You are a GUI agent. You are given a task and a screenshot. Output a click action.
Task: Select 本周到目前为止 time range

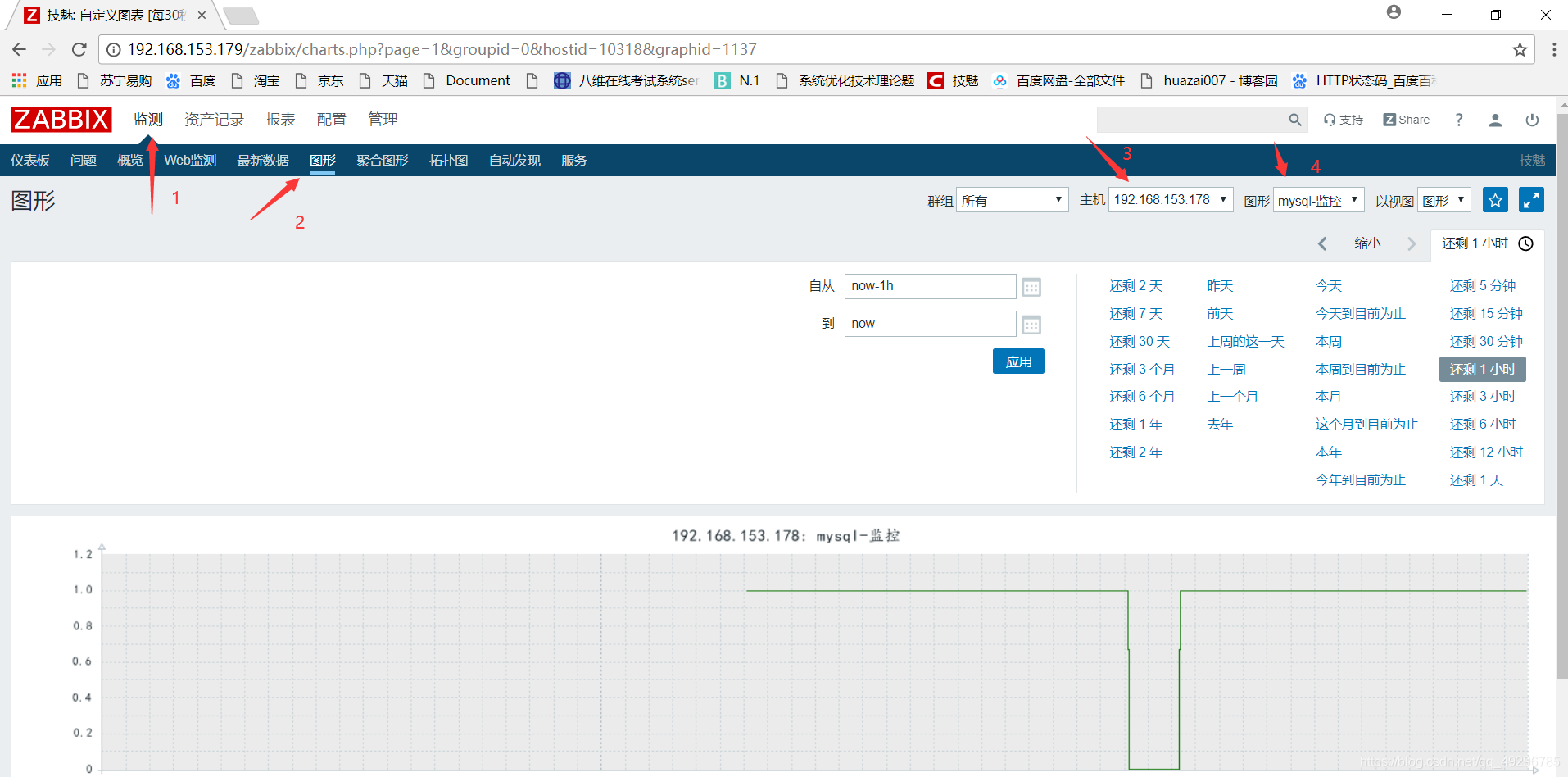(1361, 370)
